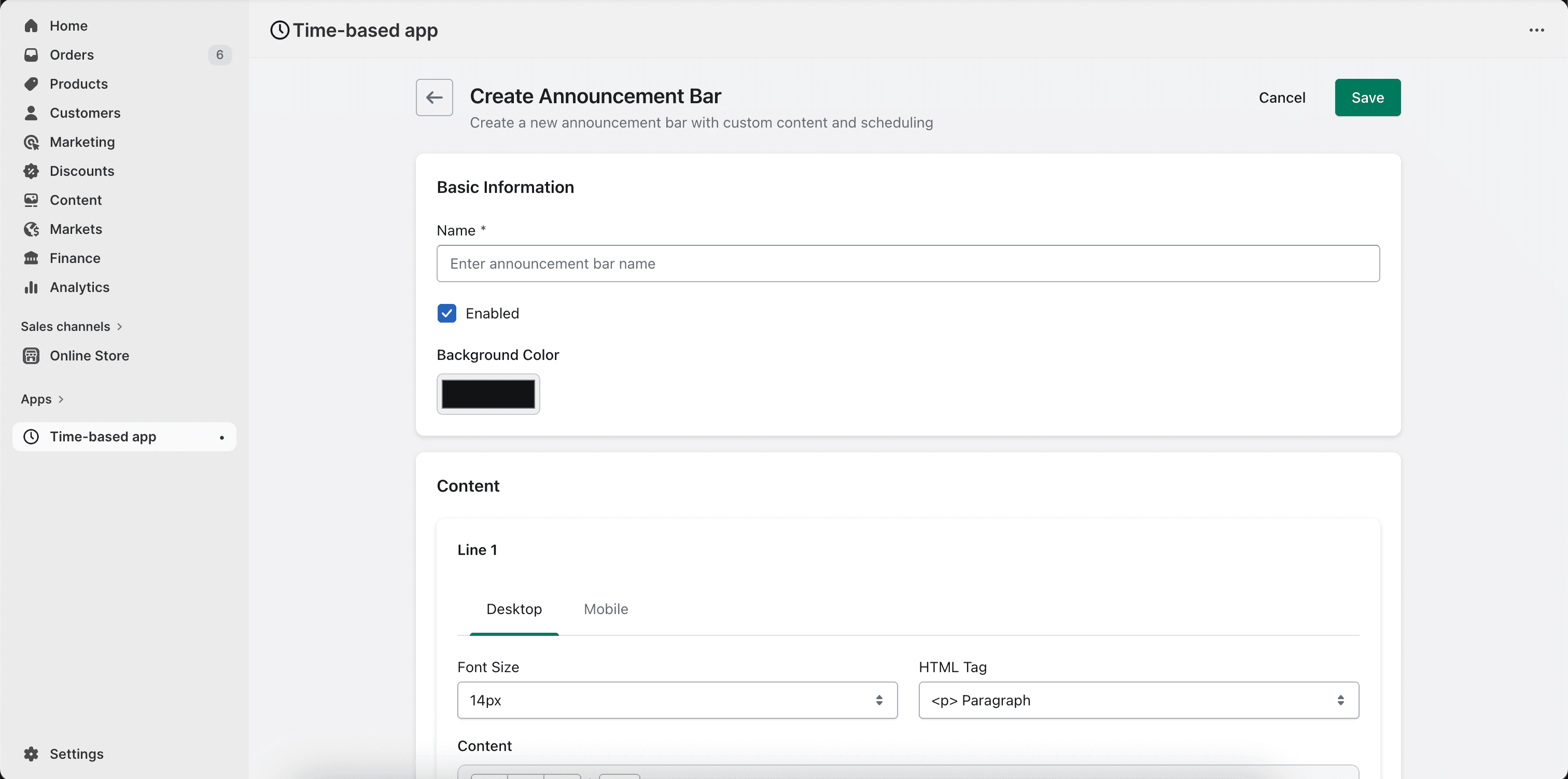The height and width of the screenshot is (779, 1568).
Task: Click the Background Color swatch
Action: click(x=487, y=394)
